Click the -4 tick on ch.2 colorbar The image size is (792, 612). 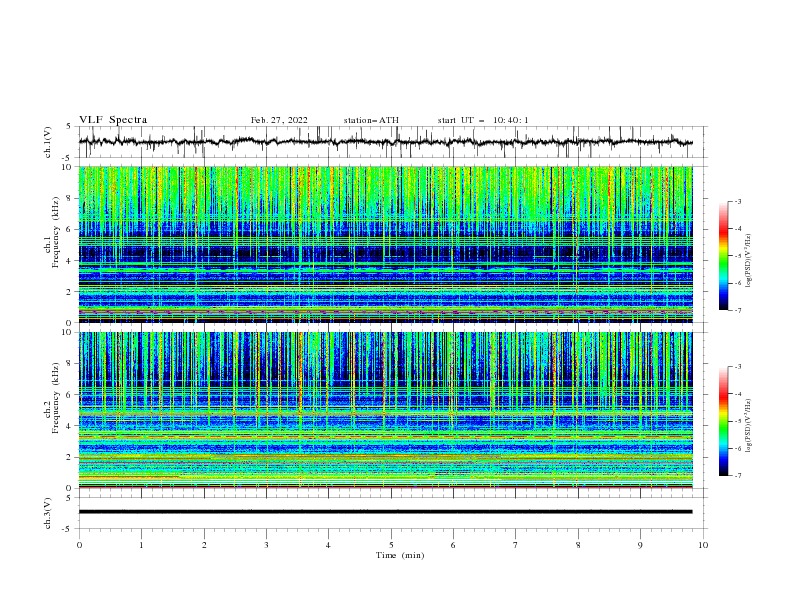coord(737,394)
